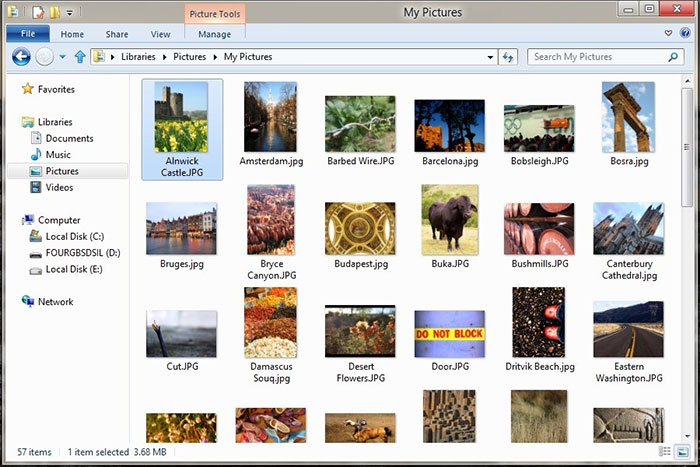Click the Back navigation arrow
This screenshot has height=467, width=700.
(x=20, y=57)
